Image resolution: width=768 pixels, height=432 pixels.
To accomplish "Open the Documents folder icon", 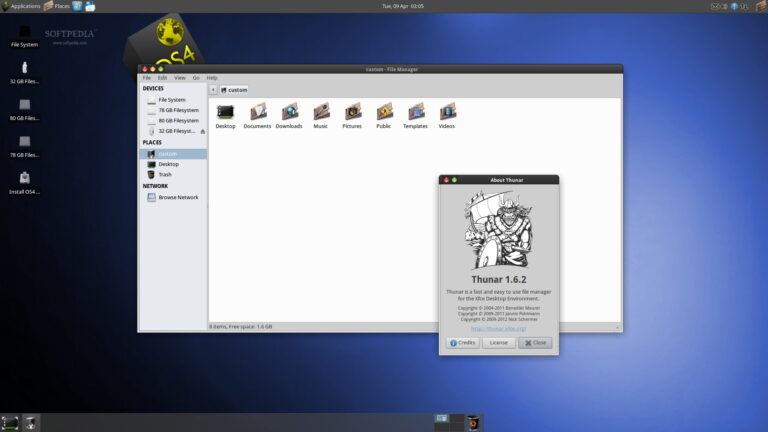I will (x=257, y=112).
